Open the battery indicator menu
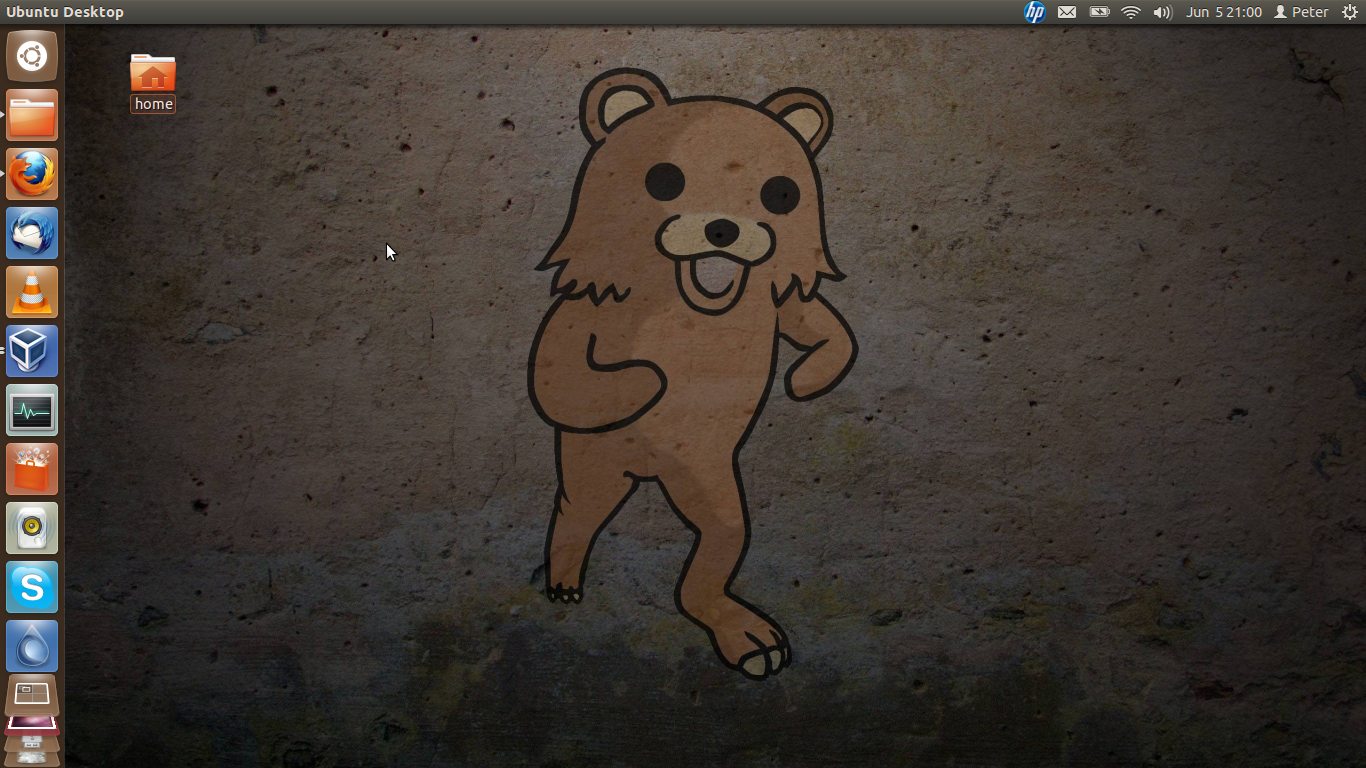1366x768 pixels. pos(1099,12)
